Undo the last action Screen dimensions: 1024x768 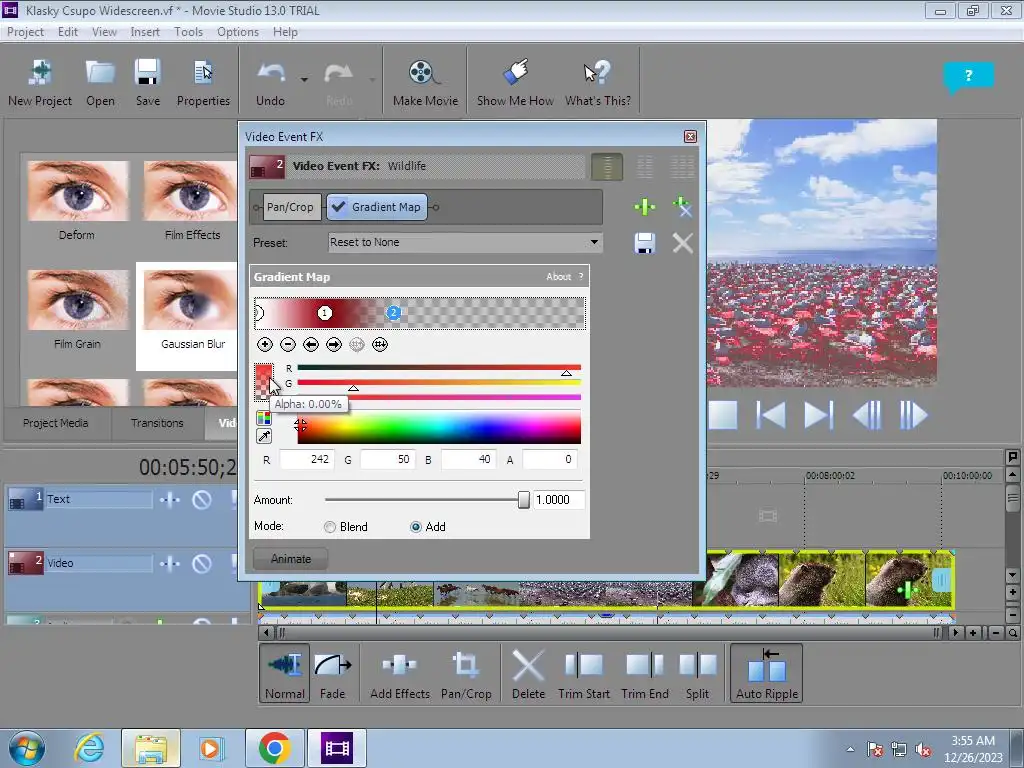270,82
